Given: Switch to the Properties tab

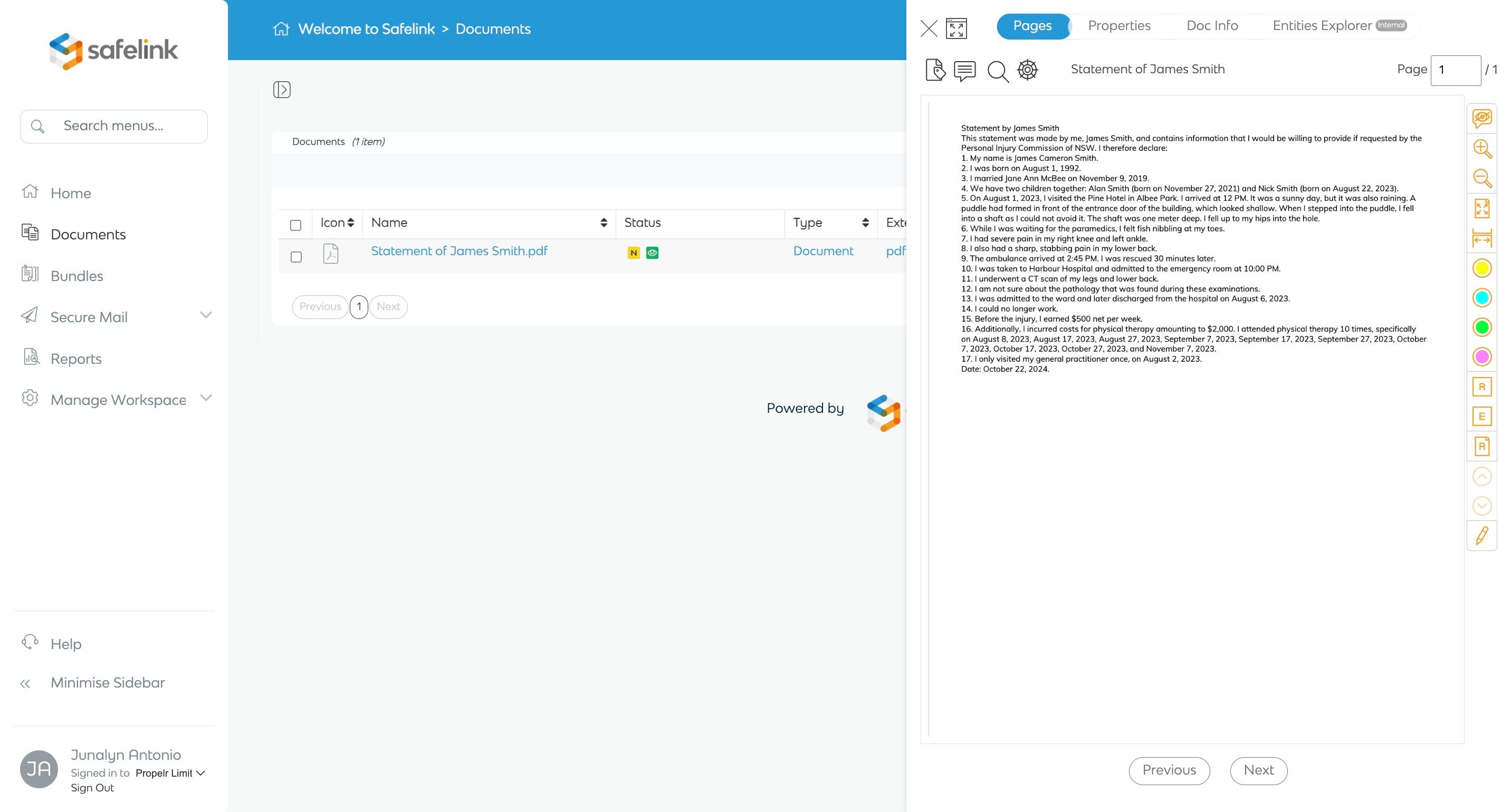Looking at the screenshot, I should pyautogui.click(x=1118, y=26).
